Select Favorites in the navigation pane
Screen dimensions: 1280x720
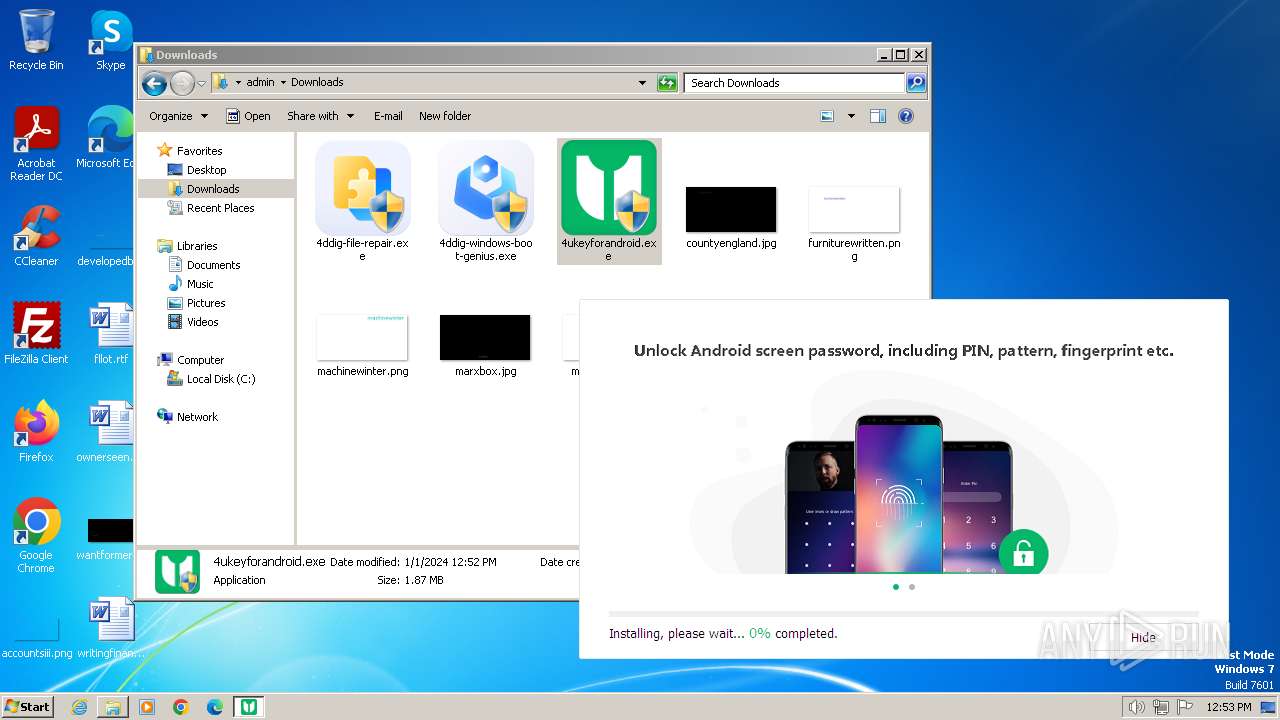tap(199, 151)
